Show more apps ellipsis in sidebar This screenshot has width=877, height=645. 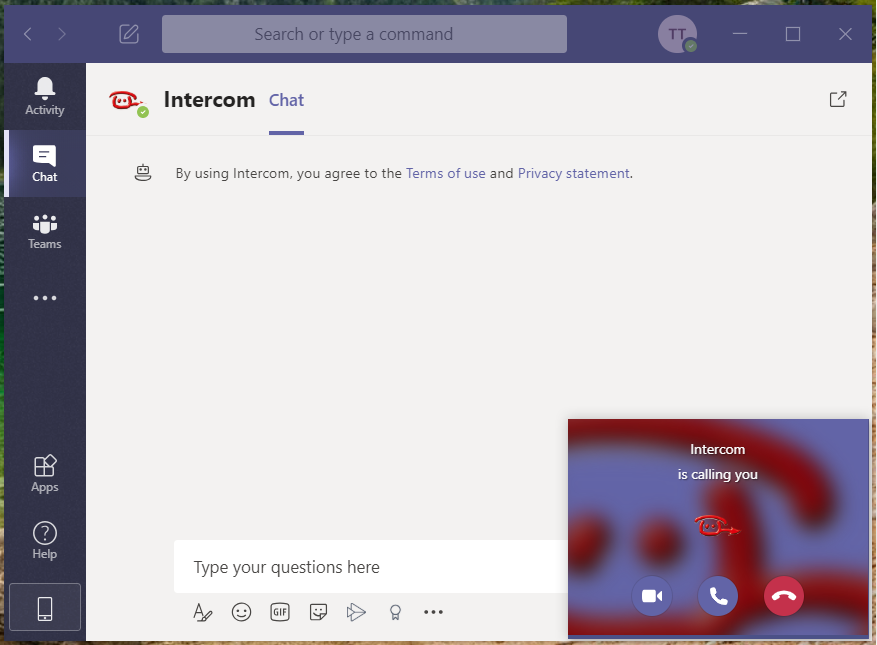coord(45,298)
